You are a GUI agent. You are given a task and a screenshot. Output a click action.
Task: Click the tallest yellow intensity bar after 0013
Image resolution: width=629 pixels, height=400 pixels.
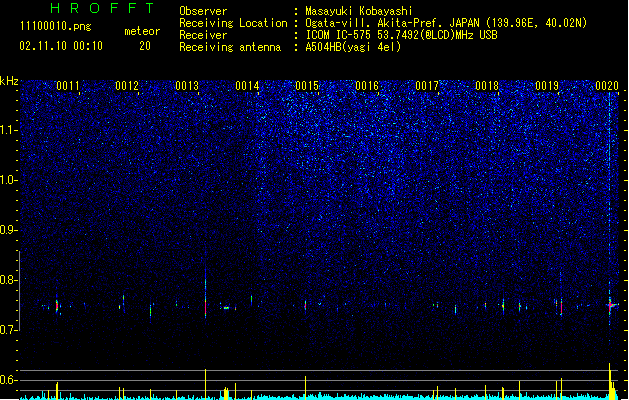(205, 384)
